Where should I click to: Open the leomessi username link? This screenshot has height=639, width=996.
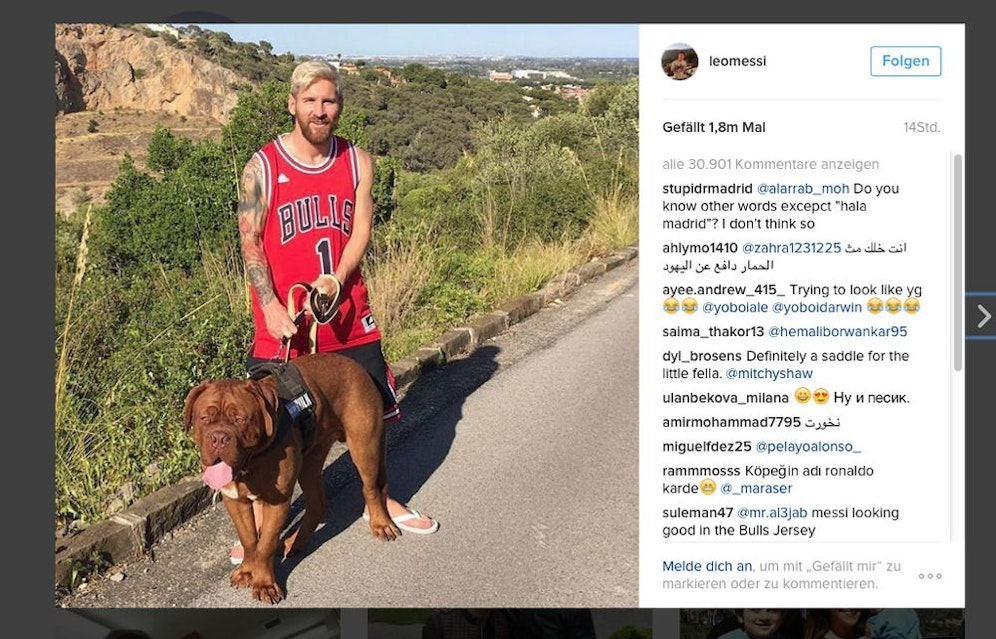(737, 61)
